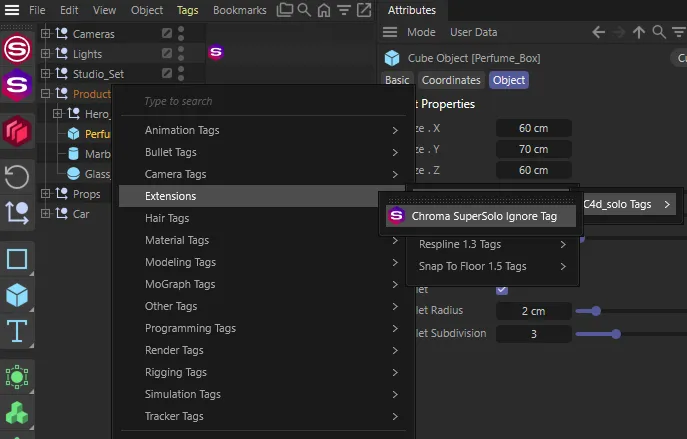Open the Snap To Floor 1.5 Tags submenu
The height and width of the screenshot is (439, 687).
492,266
